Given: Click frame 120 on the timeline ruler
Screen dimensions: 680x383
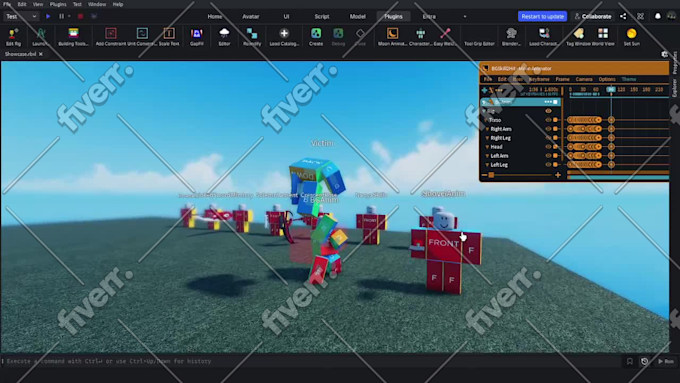Looking at the screenshot, I should click(x=621, y=89).
